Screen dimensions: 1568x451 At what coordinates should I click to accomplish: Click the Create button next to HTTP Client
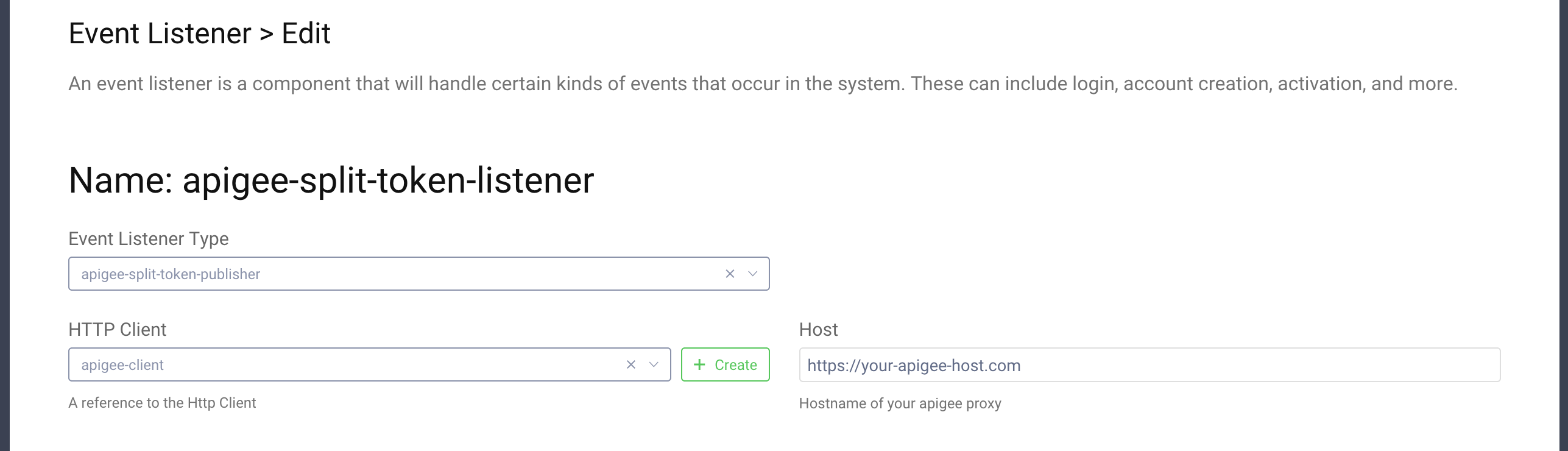tap(725, 364)
